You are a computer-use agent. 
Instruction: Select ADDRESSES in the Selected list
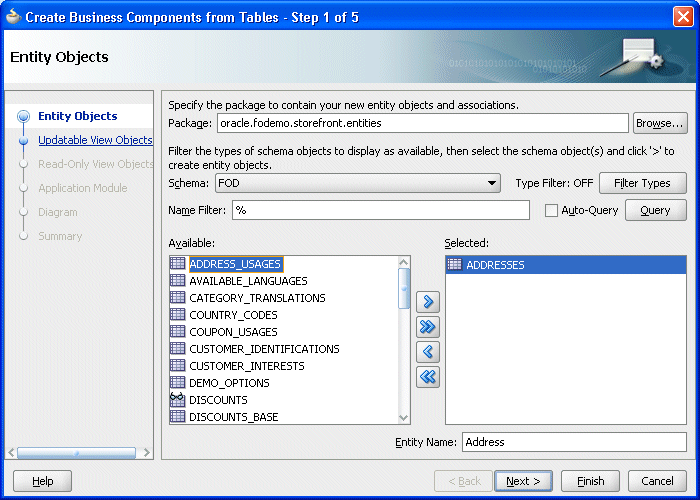point(566,265)
